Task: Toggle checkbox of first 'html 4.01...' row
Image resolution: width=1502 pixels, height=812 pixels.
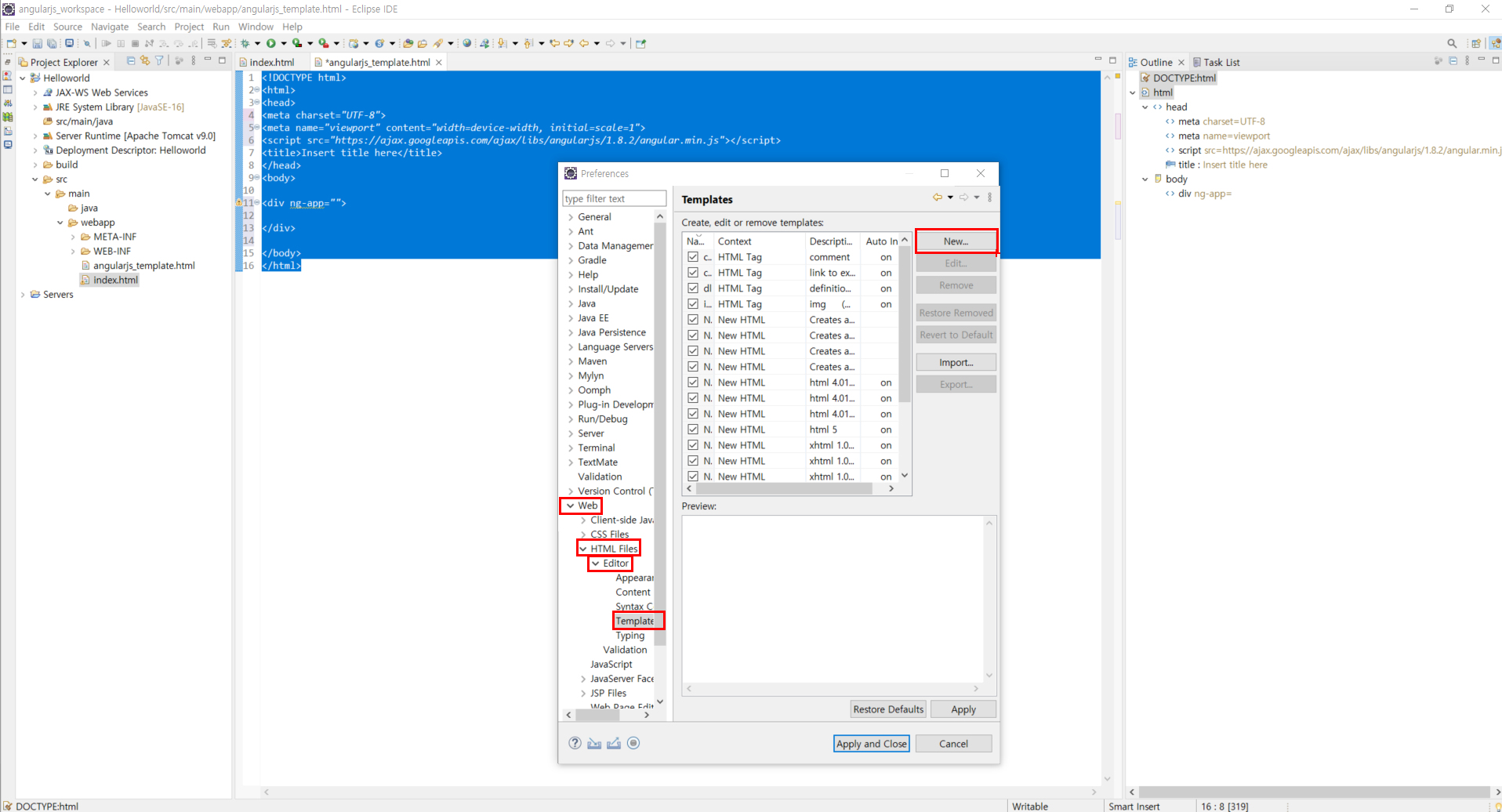Action: tap(693, 382)
